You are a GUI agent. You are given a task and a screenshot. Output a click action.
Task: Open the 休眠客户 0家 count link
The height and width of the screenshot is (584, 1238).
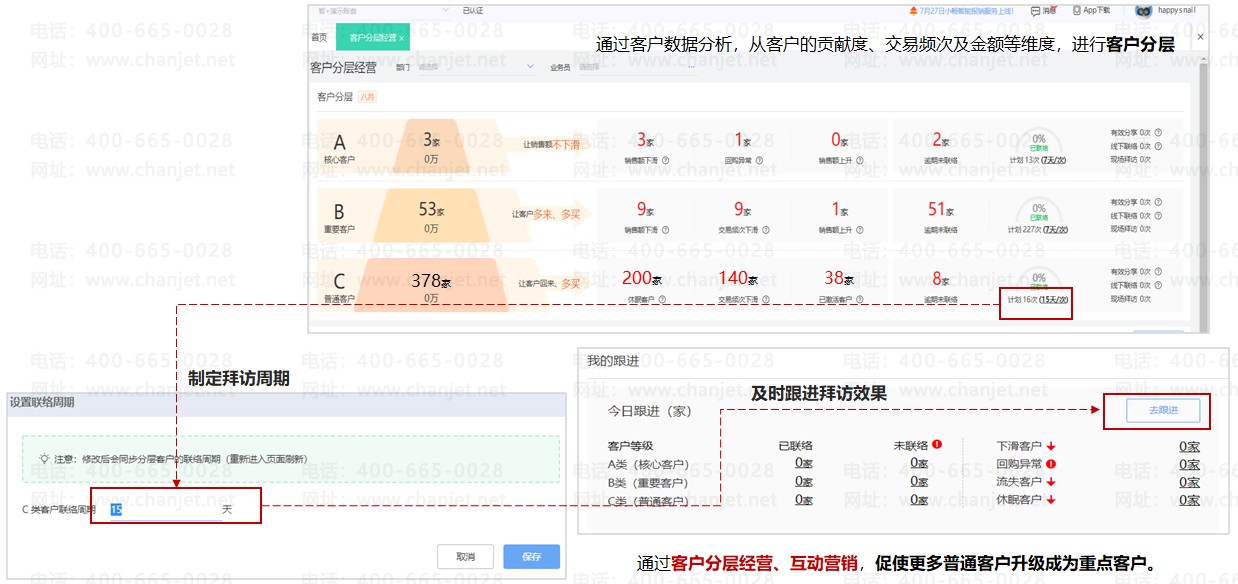tap(1189, 500)
